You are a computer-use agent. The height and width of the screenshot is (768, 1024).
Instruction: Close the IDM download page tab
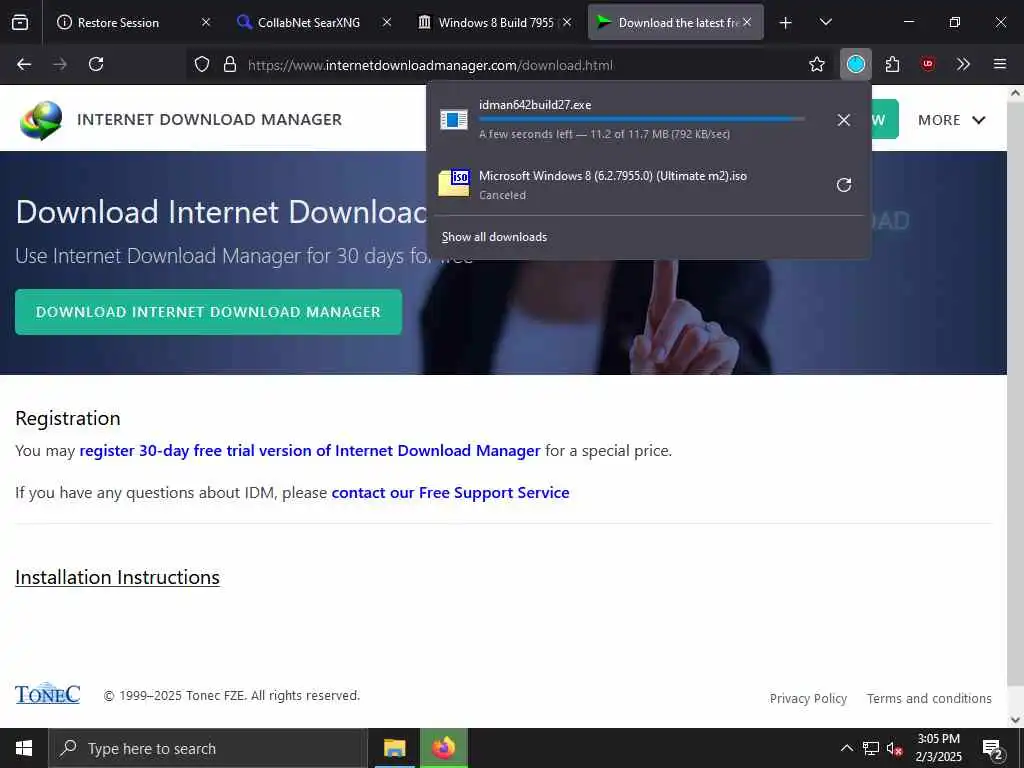pos(747,22)
